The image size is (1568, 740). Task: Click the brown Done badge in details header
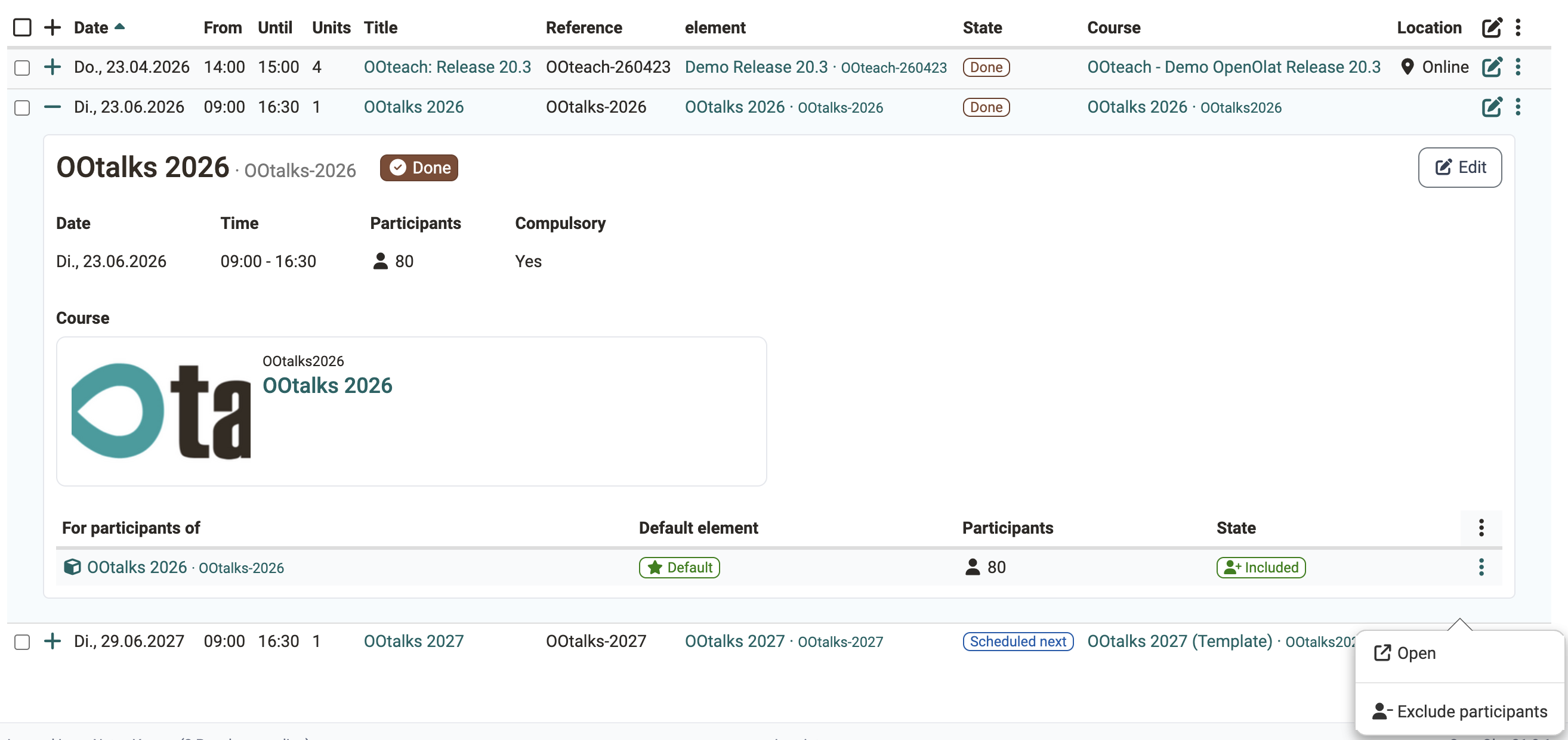[419, 168]
